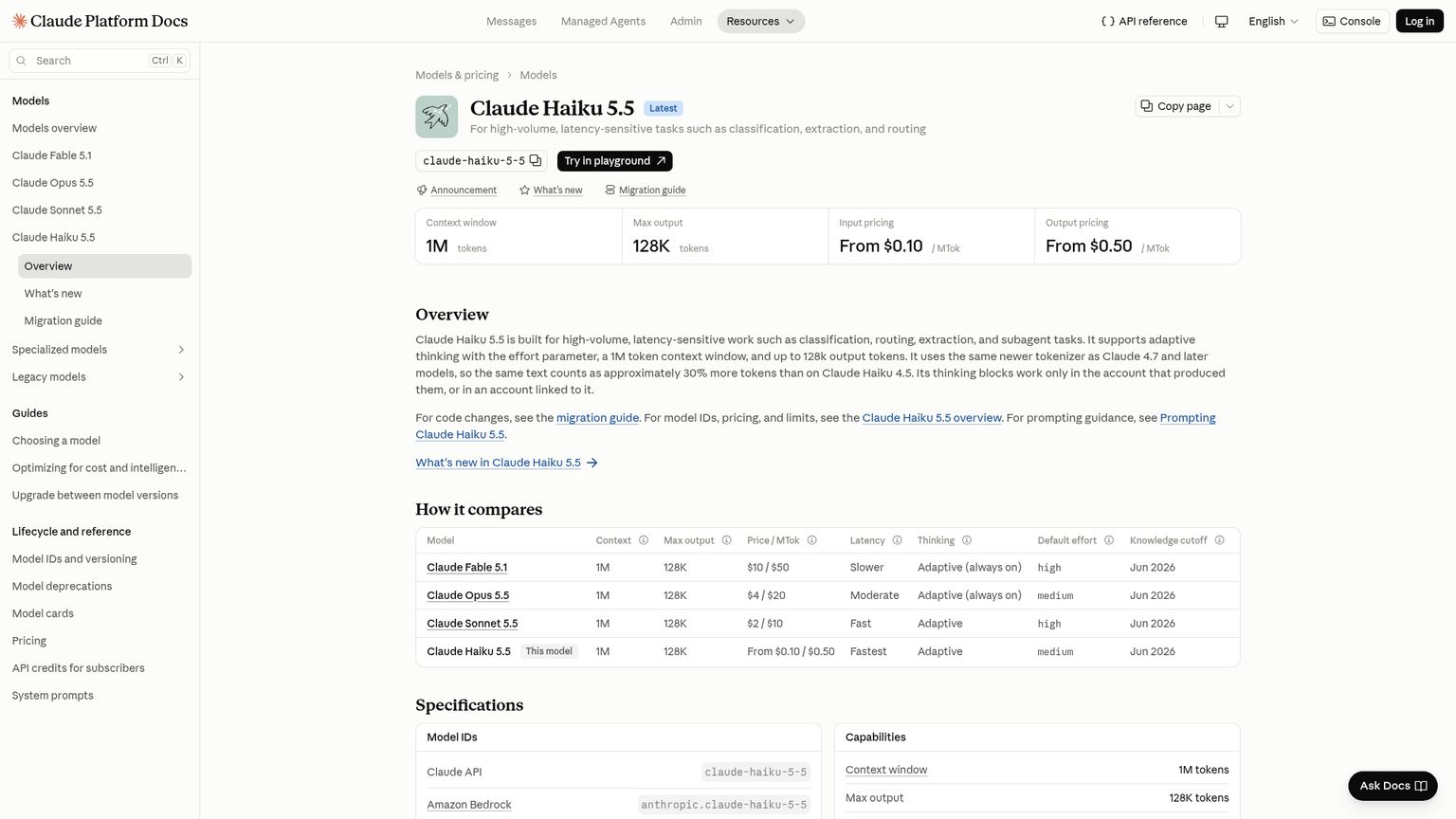
Task: Open the Console button
Action: (x=1352, y=21)
